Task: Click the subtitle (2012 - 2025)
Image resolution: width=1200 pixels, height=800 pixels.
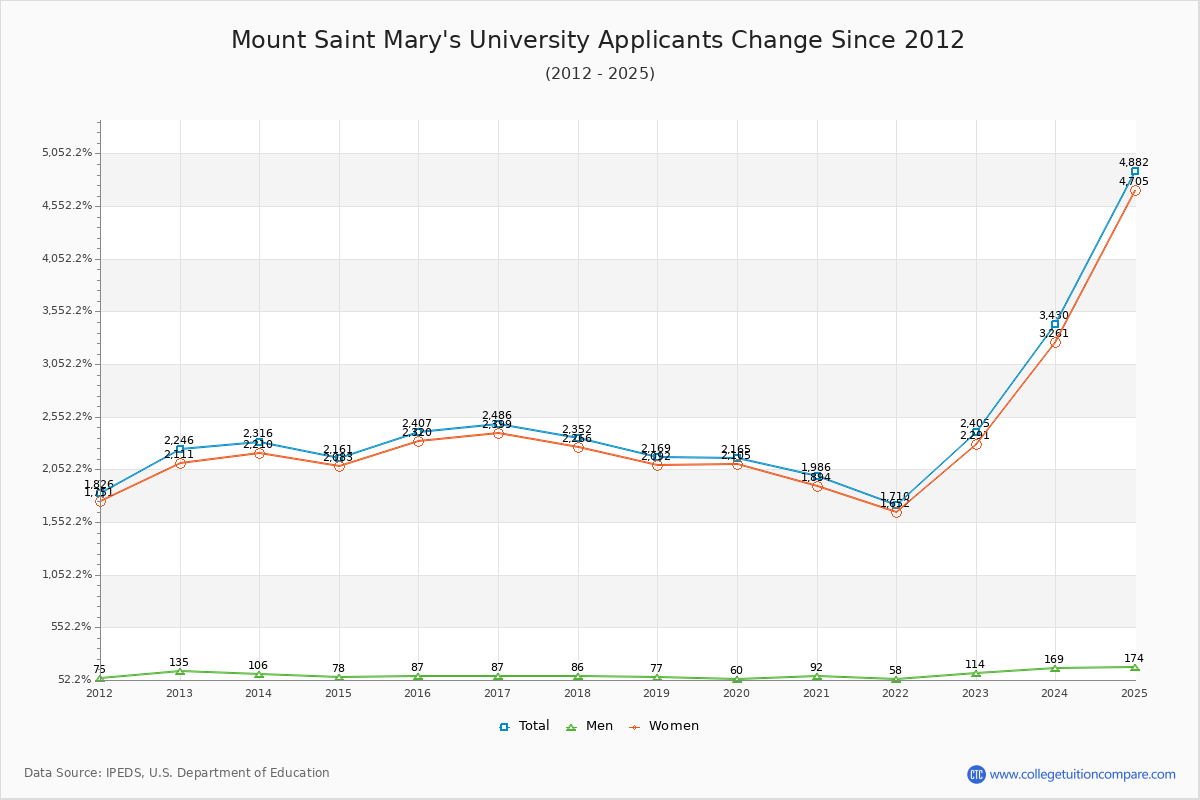Action: point(600,73)
